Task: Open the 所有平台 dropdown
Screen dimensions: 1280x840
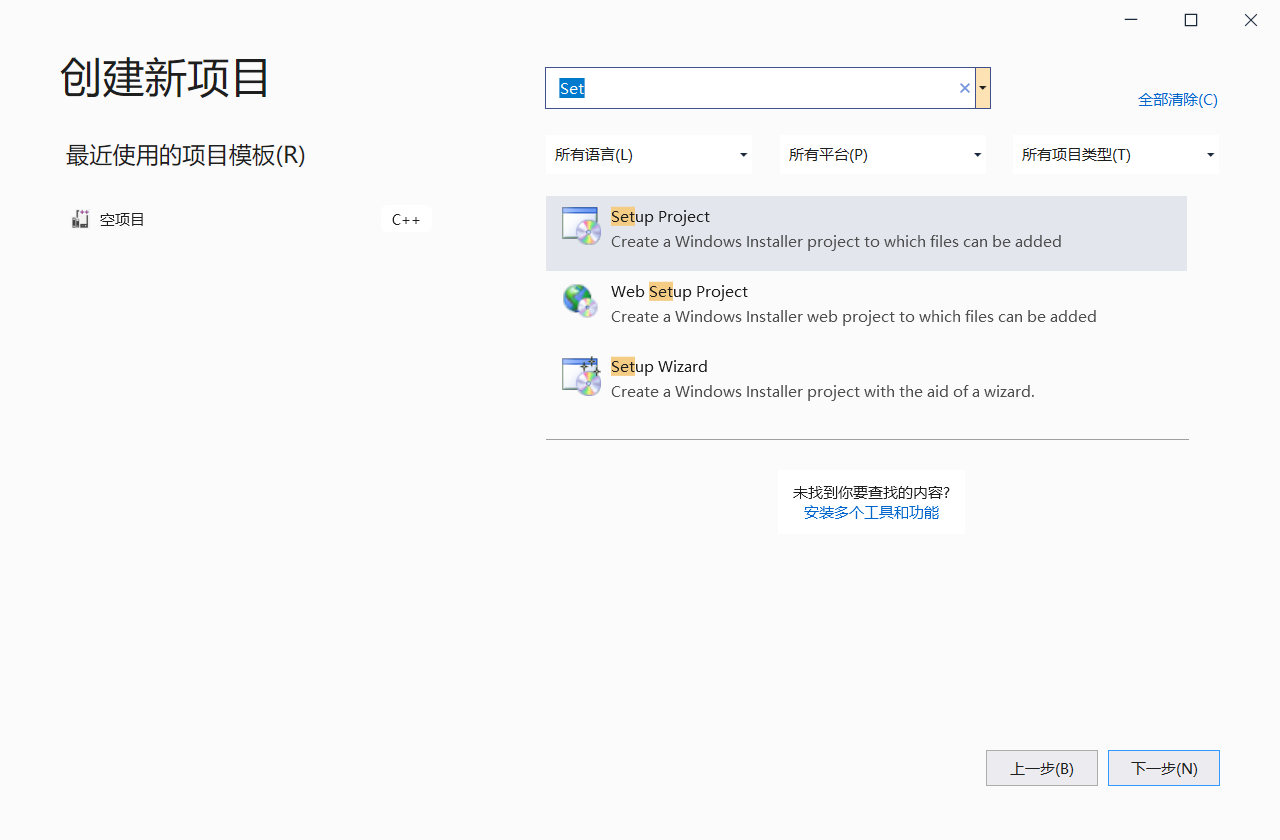Action: [883, 154]
